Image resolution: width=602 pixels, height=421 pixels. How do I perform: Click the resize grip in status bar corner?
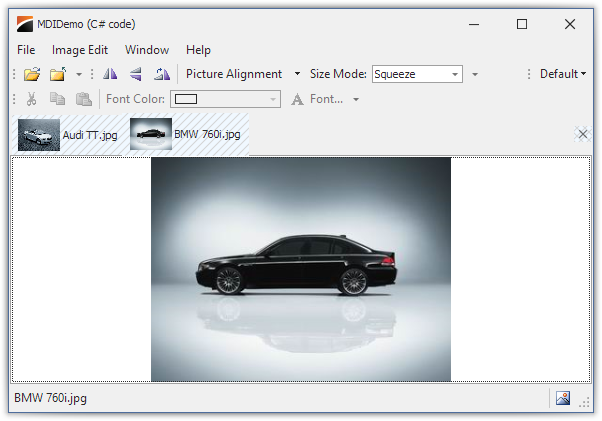tap(584, 402)
